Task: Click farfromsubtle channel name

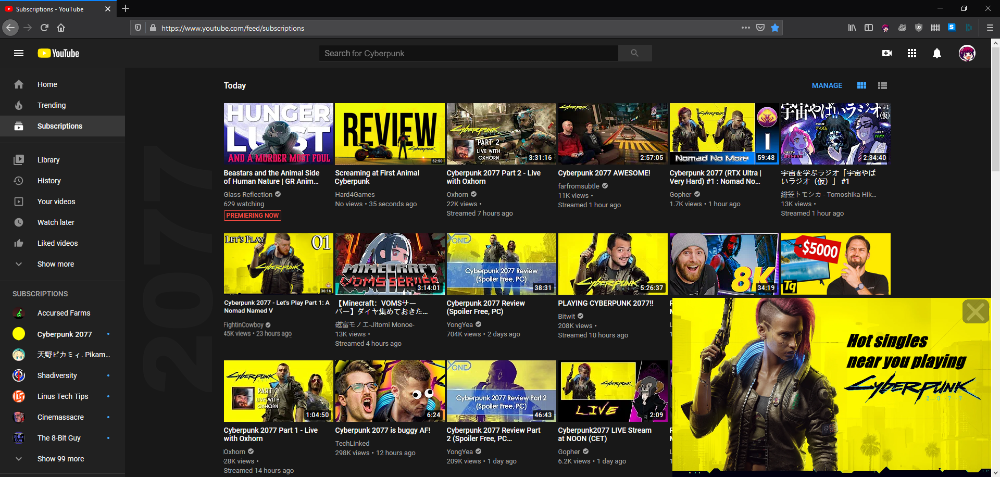Action: [x=579, y=186]
